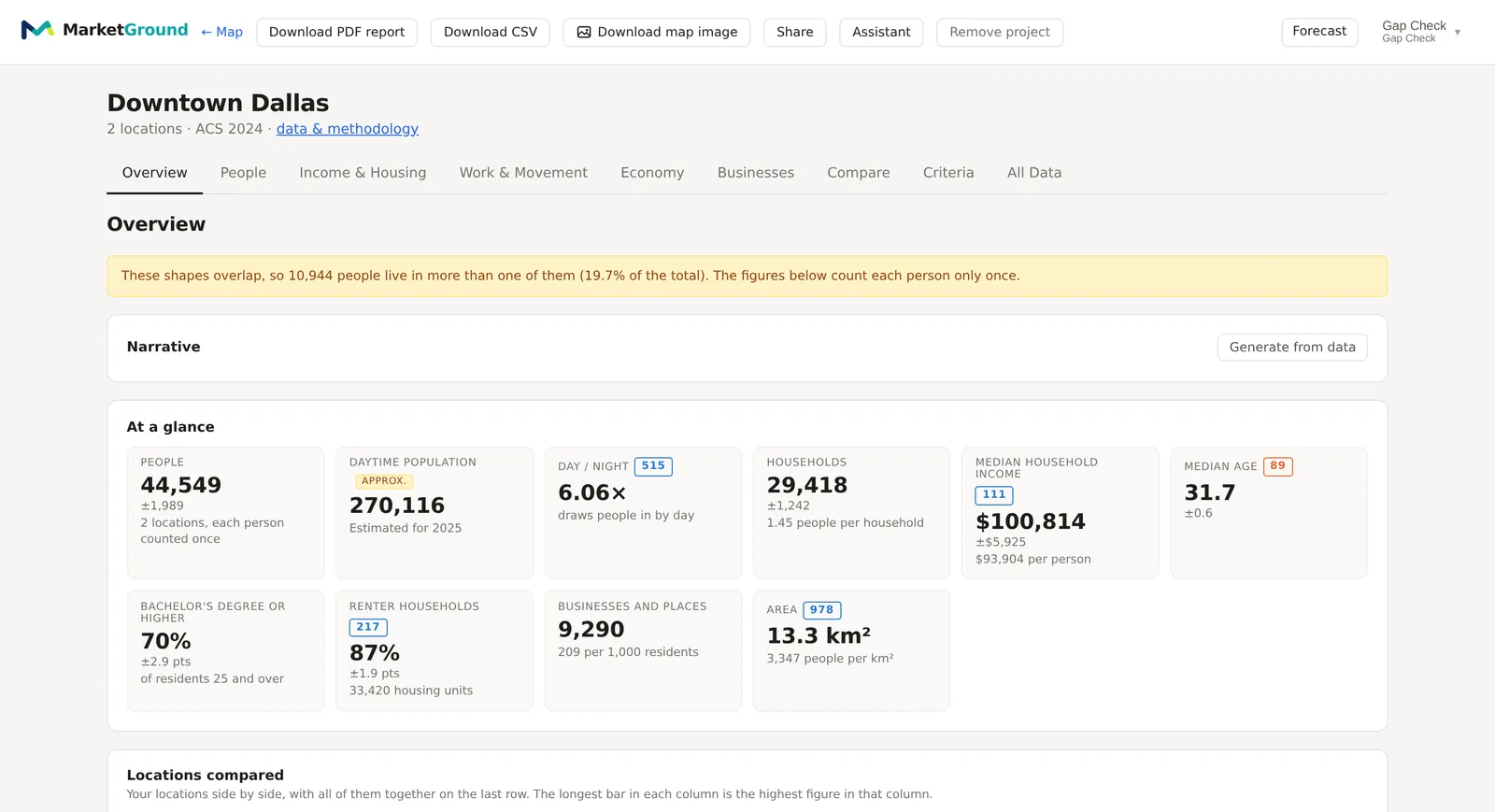Click the 111 badge under Median Household Income
This screenshot has height=812, width=1495.
pyautogui.click(x=994, y=495)
